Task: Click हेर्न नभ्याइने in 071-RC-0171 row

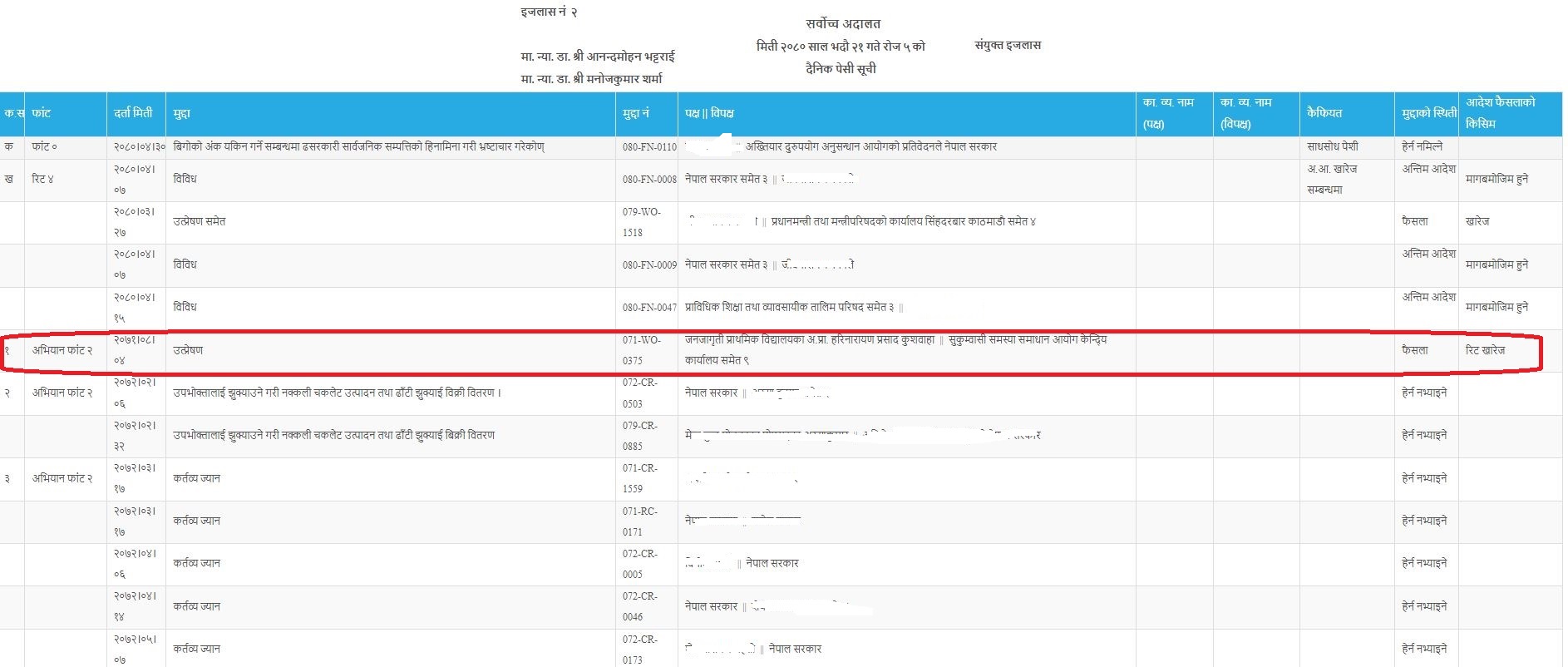Action: pos(1424,521)
